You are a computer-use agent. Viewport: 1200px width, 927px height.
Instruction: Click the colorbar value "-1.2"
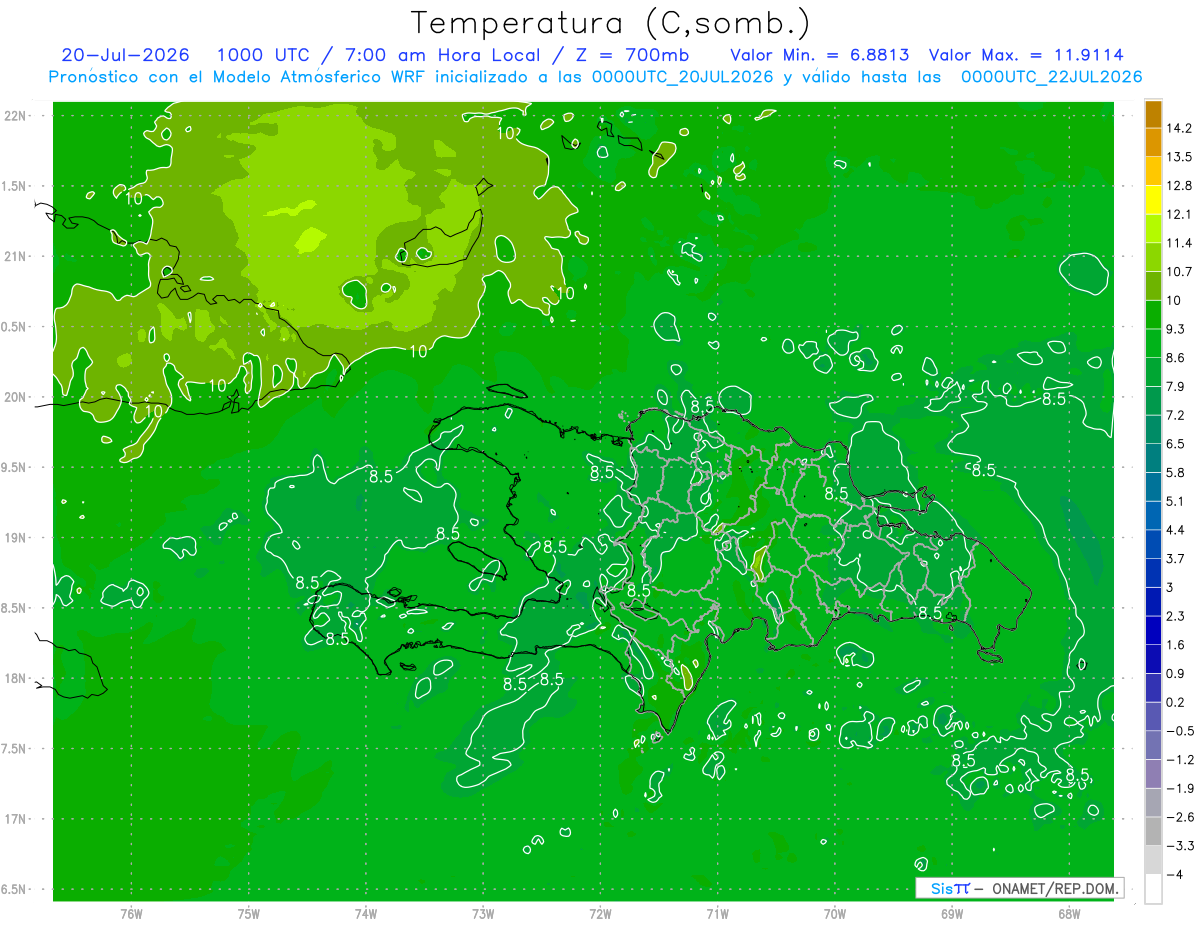[1180, 759]
